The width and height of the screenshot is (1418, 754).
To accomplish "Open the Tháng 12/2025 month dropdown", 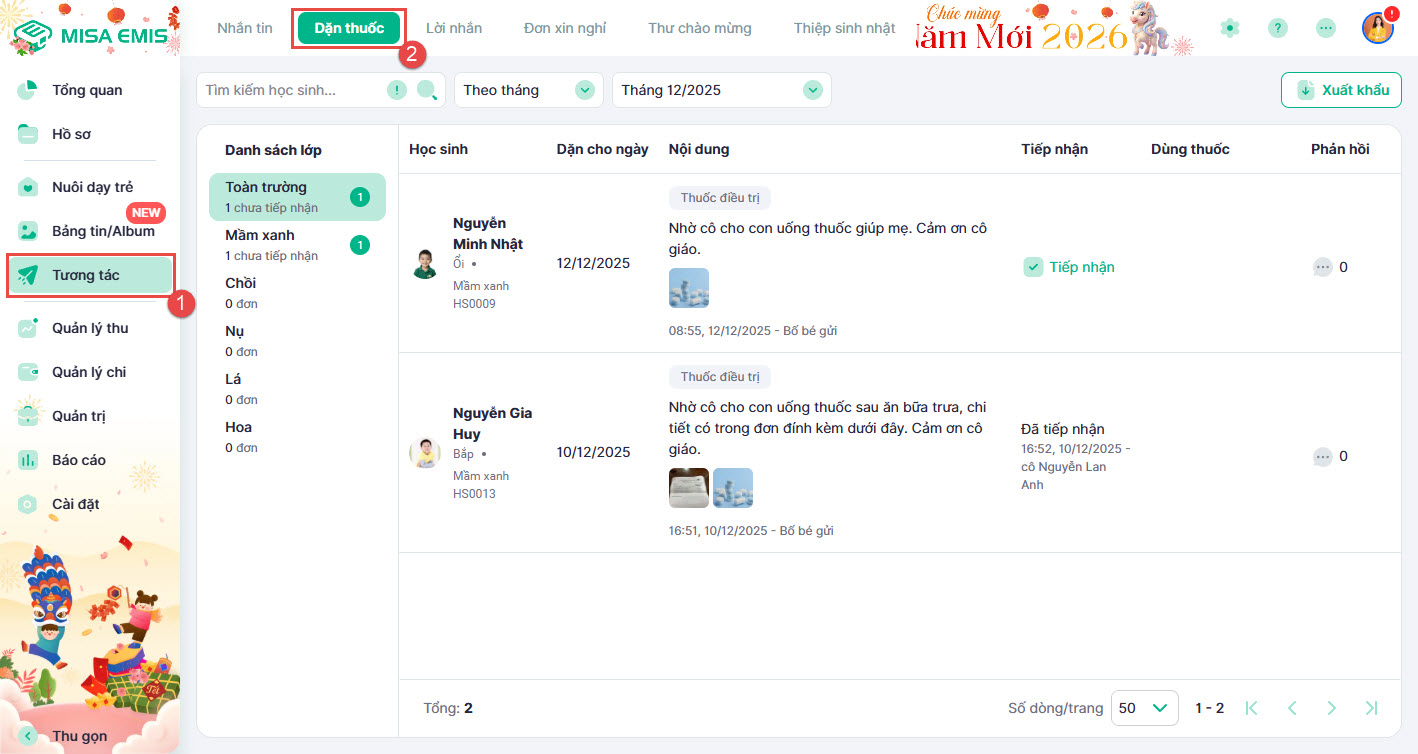I will pyautogui.click(x=721, y=90).
